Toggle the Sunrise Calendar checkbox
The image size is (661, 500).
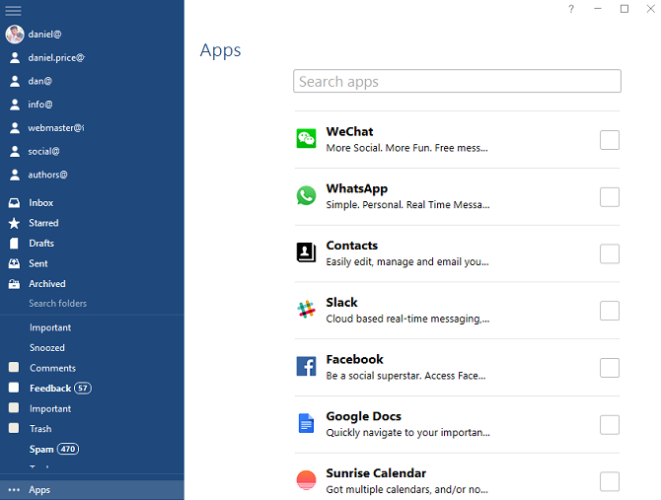click(610, 481)
